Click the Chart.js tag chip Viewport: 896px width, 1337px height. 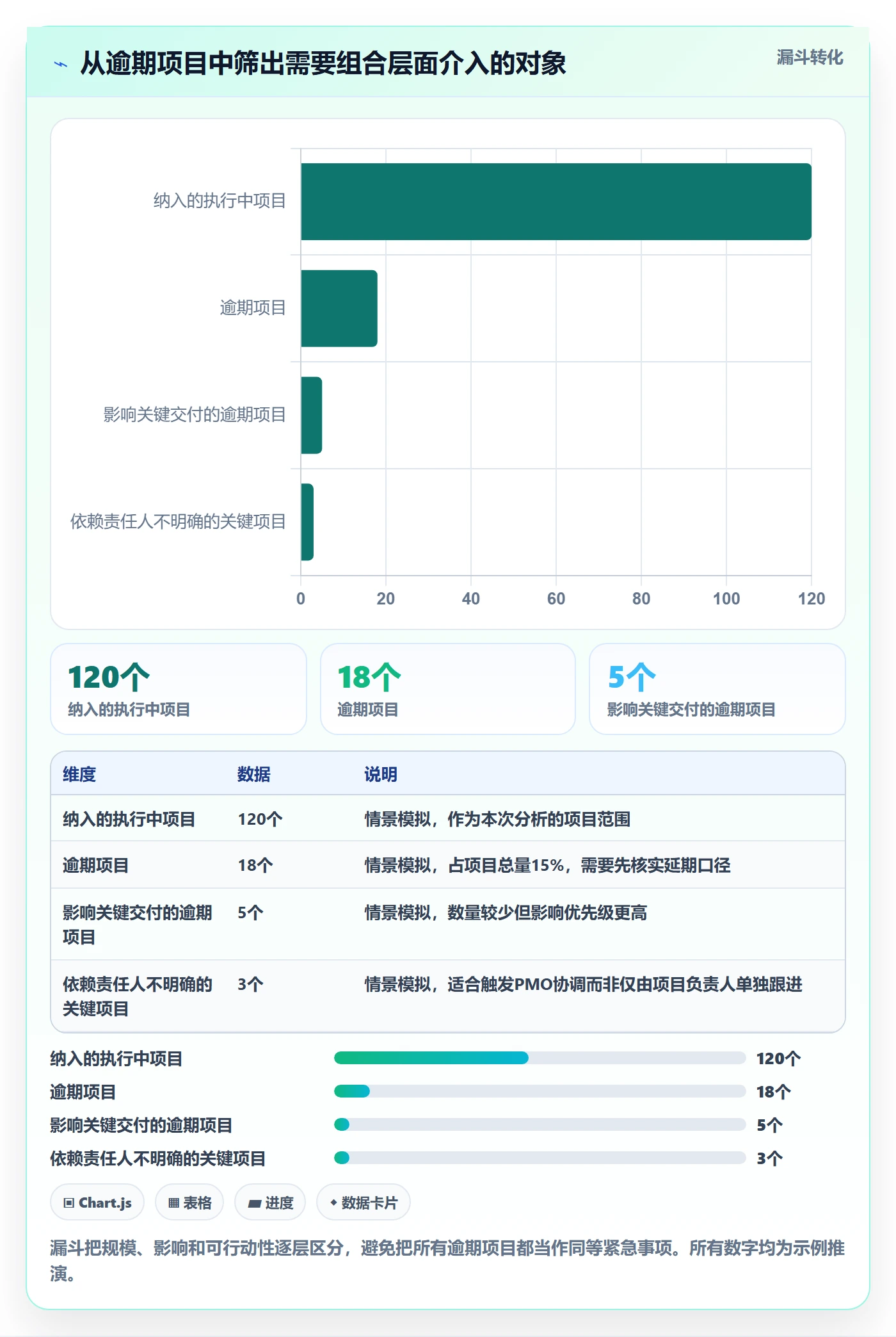tap(97, 1203)
